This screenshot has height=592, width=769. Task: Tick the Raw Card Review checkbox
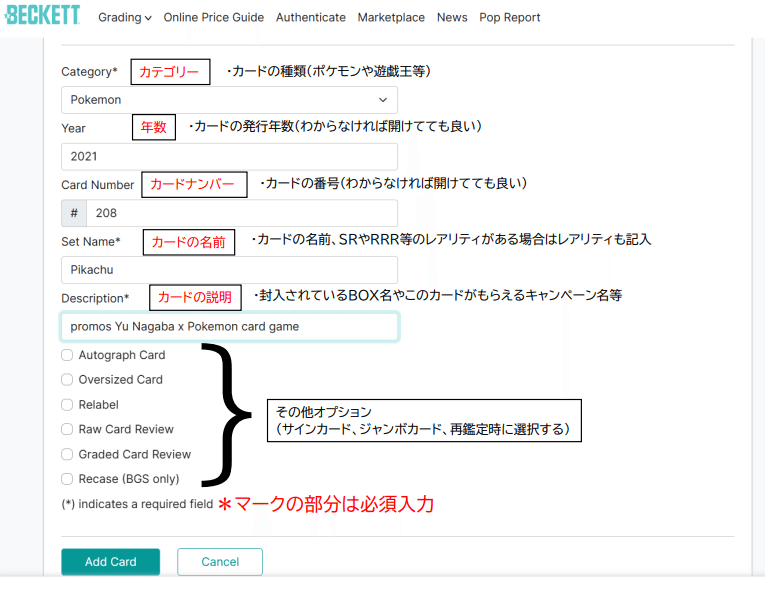pos(67,429)
